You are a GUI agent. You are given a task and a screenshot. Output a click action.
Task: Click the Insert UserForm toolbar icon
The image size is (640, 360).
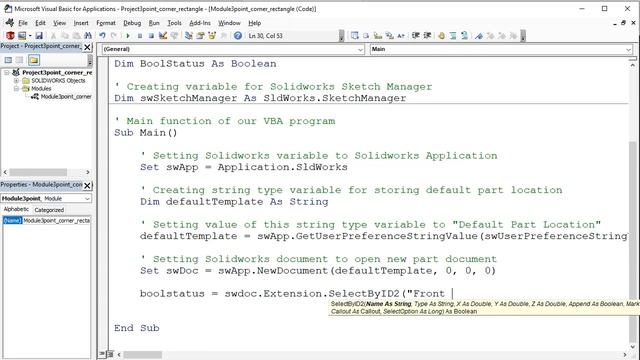coord(22,36)
